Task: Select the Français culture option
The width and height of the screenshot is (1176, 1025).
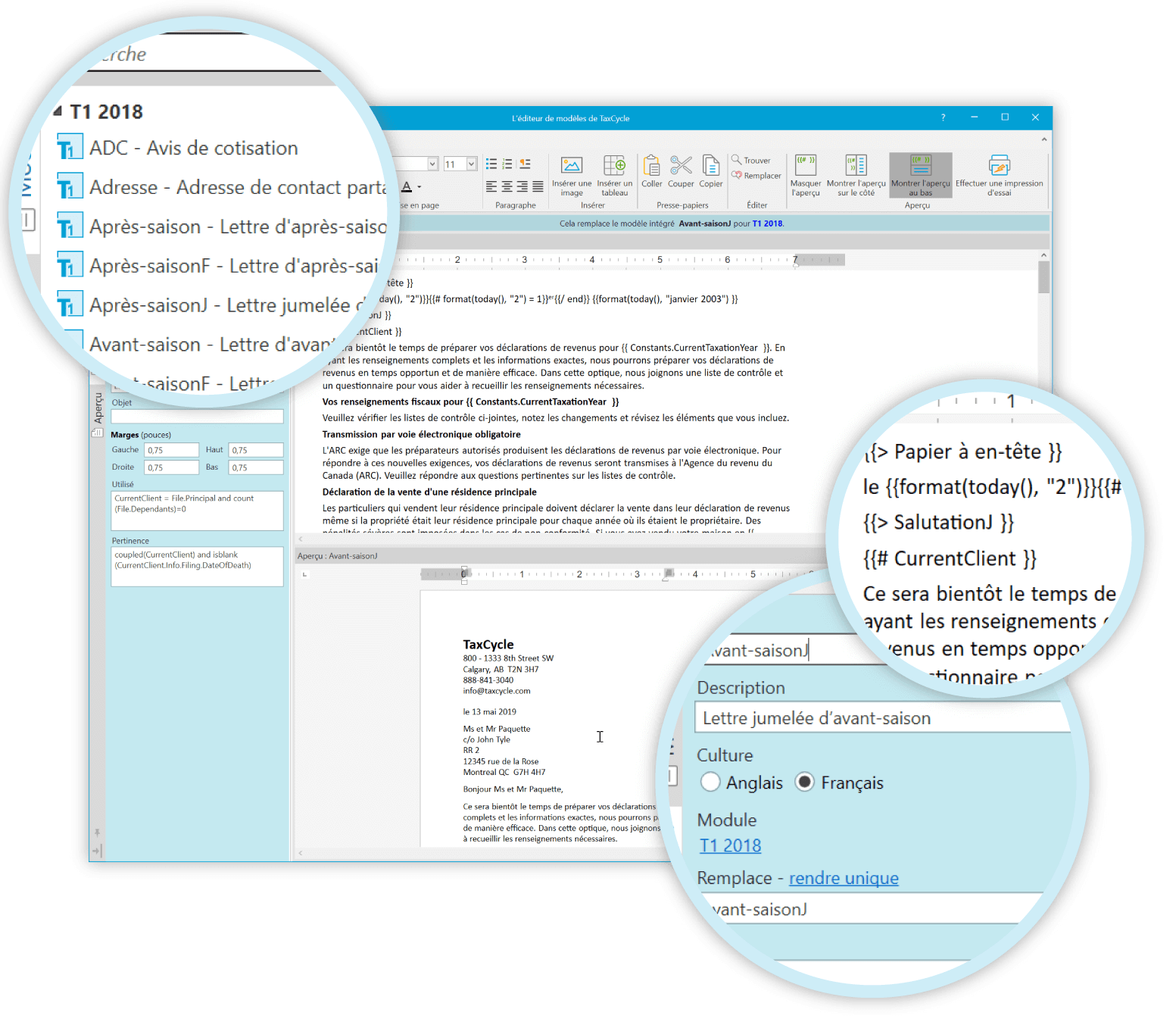Action: pyautogui.click(x=804, y=782)
